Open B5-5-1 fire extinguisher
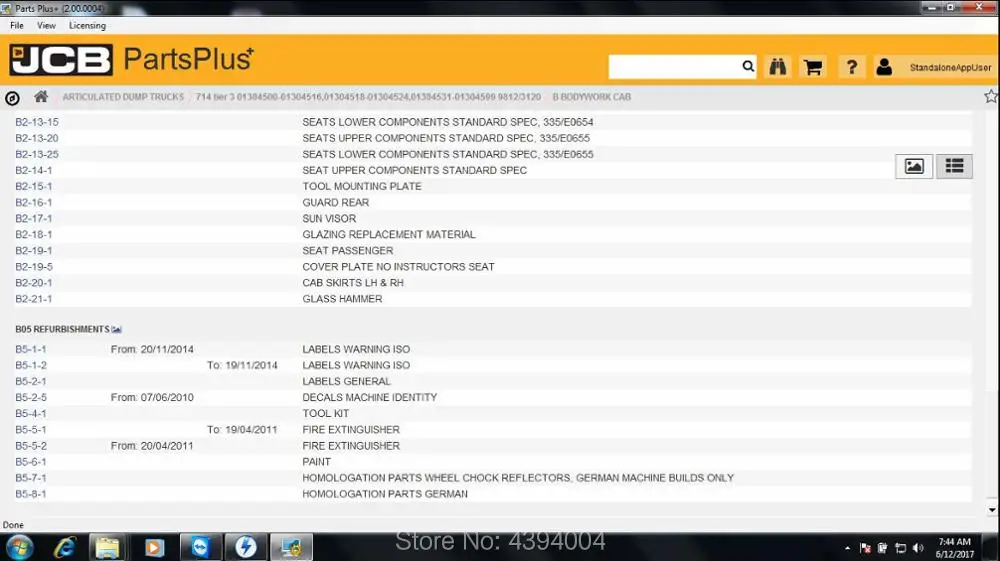 click(31, 430)
